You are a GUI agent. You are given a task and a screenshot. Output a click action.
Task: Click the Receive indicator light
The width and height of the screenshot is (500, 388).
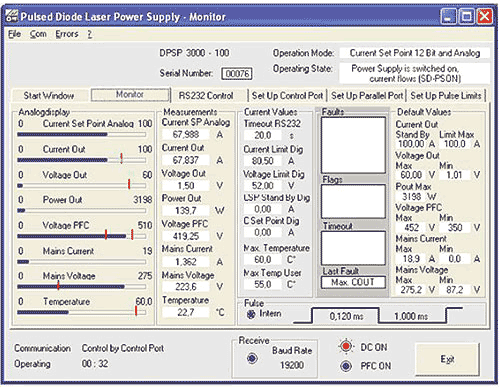[252, 359]
